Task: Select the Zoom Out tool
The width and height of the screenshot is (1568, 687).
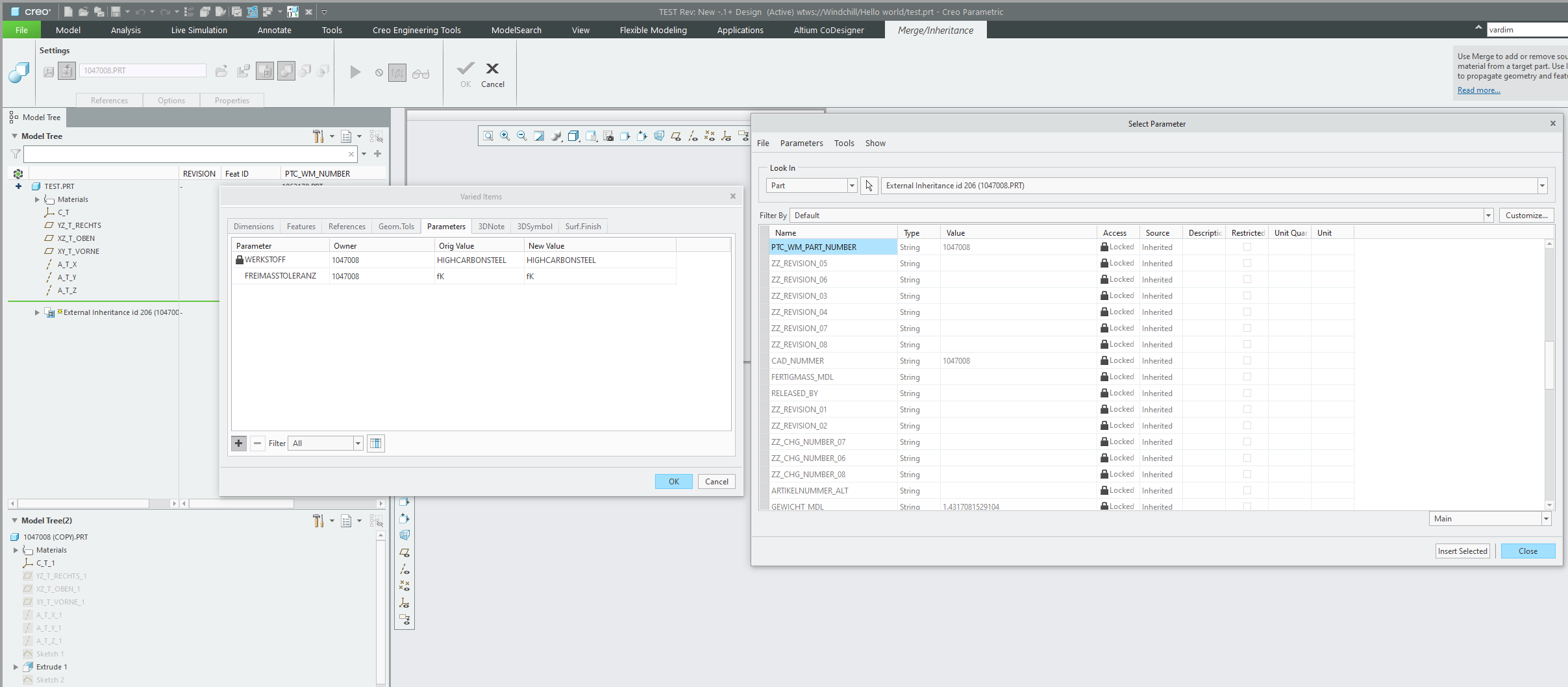Action: click(521, 136)
